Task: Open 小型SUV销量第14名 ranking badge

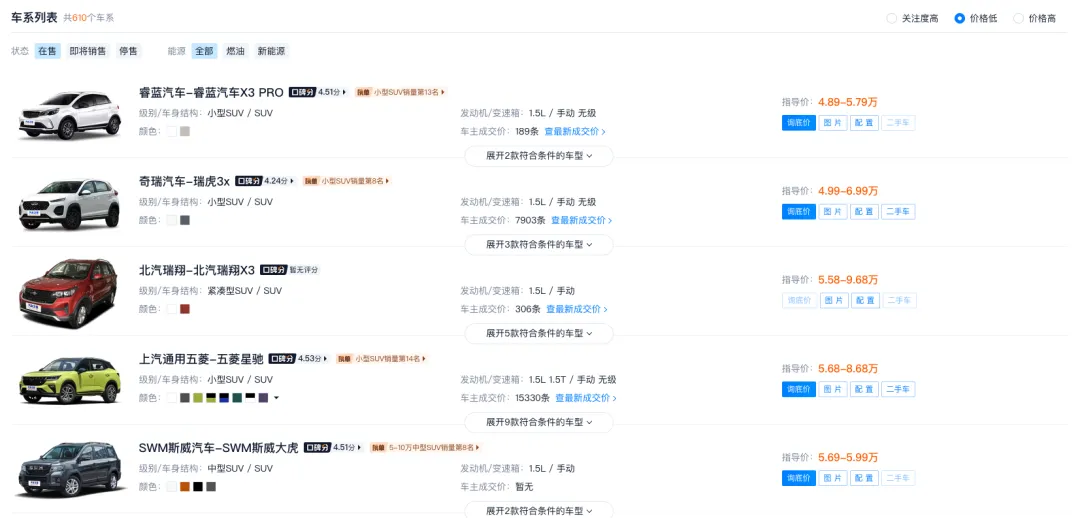Action: click(x=382, y=359)
